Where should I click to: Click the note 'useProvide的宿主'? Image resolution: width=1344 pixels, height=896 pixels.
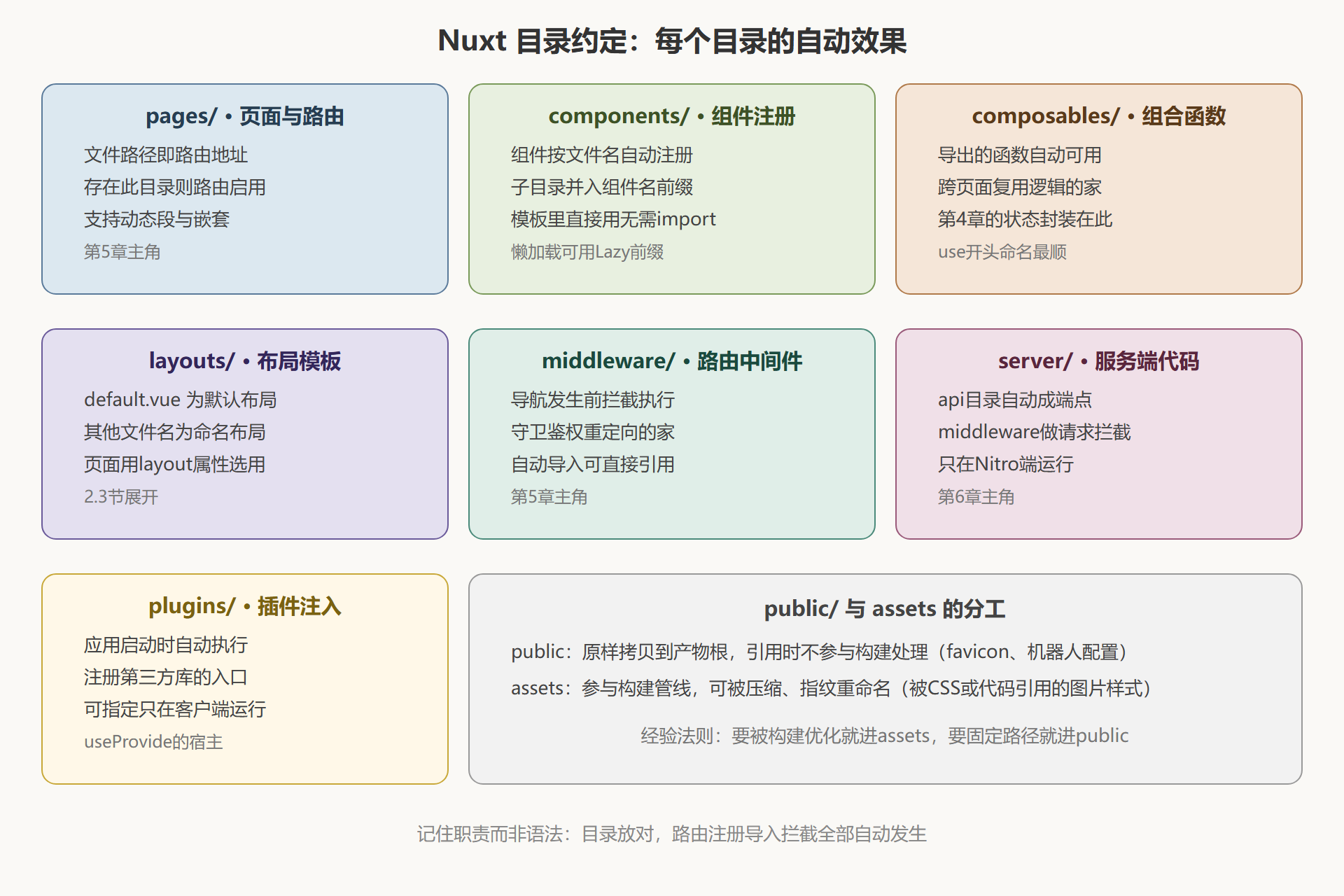click(153, 742)
